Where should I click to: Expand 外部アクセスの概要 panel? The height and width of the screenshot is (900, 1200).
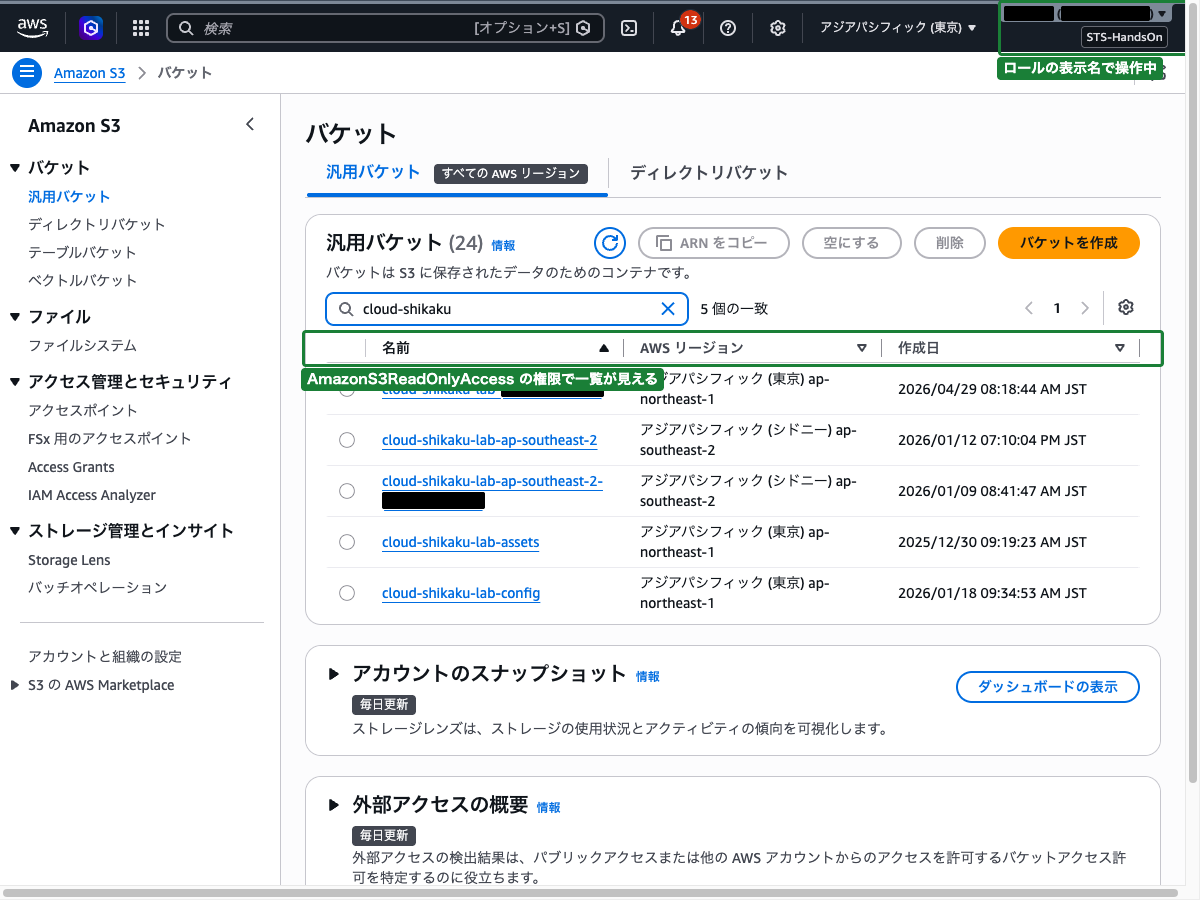point(334,805)
